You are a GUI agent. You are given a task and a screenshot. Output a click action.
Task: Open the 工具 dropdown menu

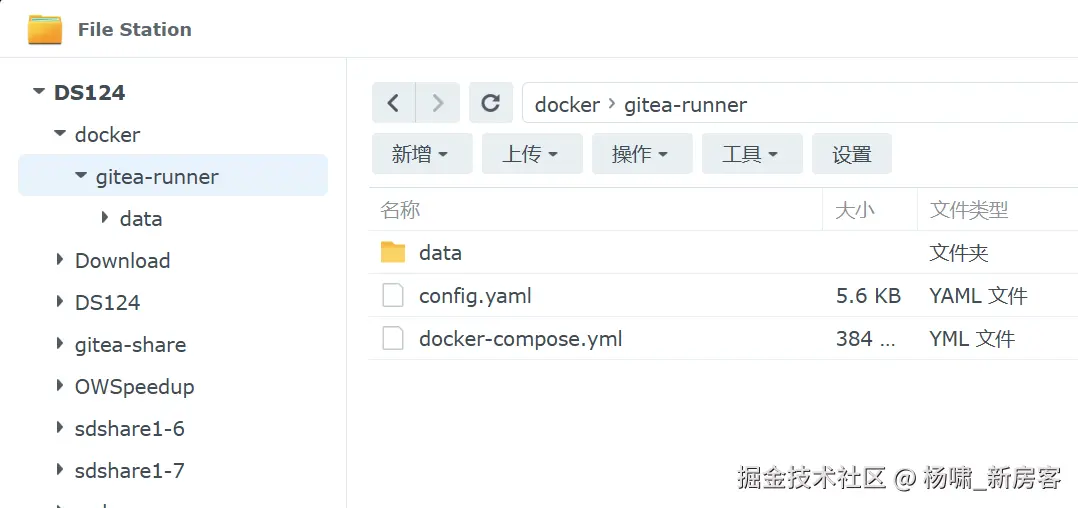coord(750,154)
